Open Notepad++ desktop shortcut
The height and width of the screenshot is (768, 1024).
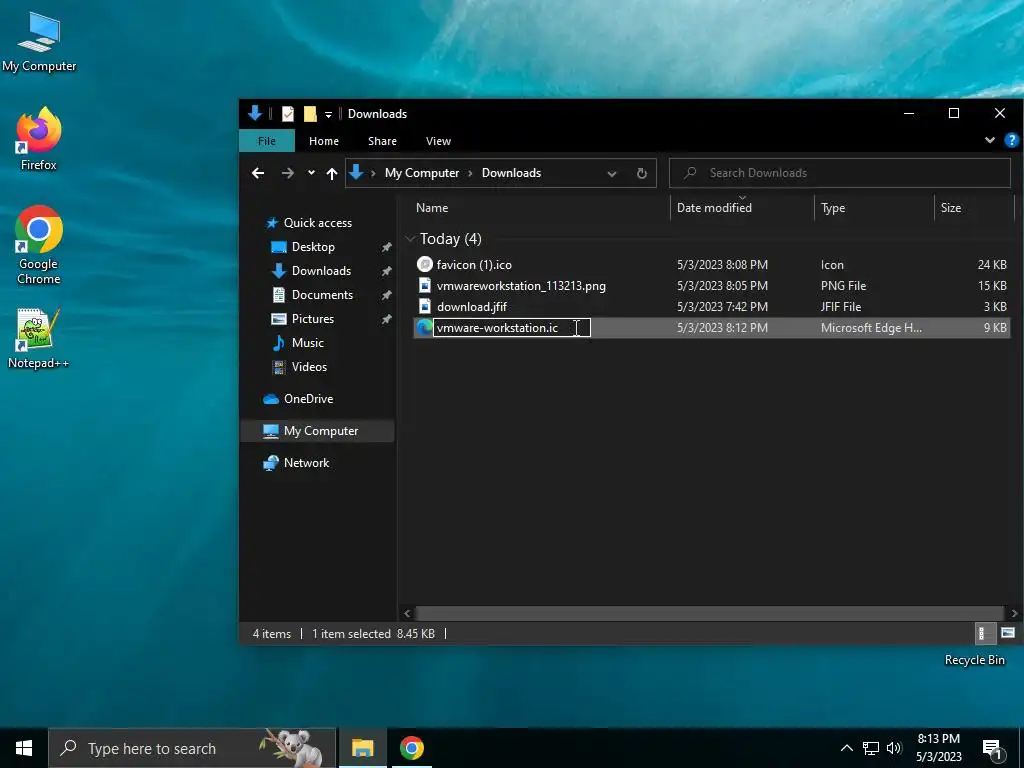[38, 338]
